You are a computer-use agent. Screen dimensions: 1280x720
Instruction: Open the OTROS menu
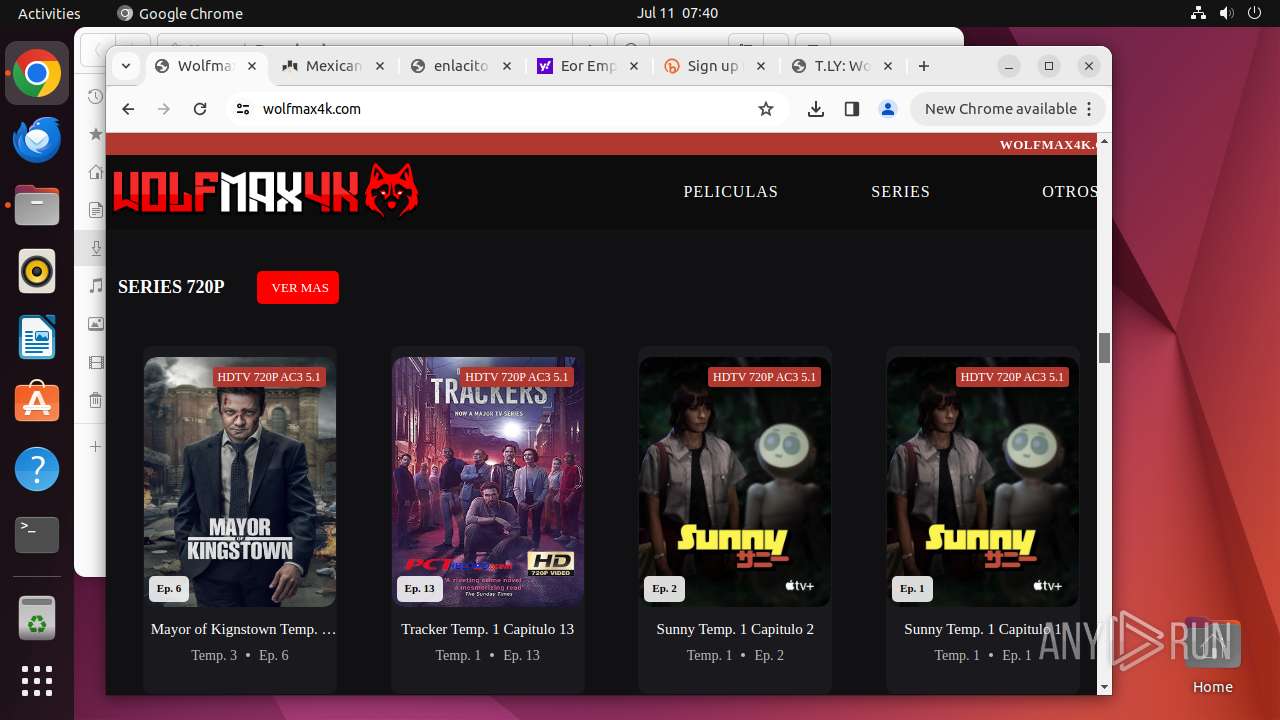(x=1069, y=192)
